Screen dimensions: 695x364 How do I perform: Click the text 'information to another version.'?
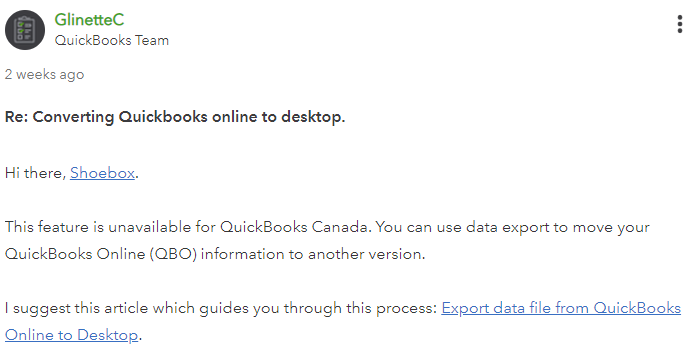(313, 254)
